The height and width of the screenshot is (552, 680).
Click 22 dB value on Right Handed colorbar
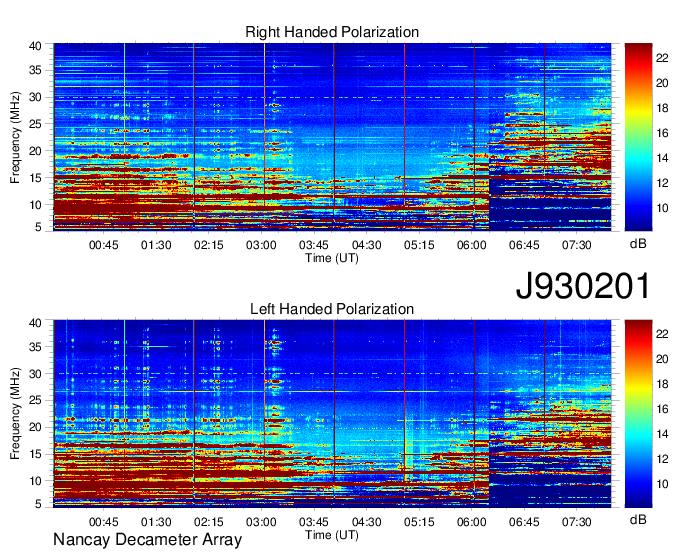point(662,57)
